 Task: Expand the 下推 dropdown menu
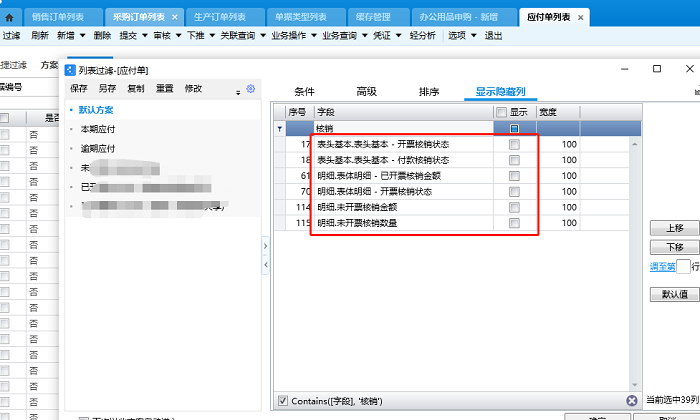(204, 35)
